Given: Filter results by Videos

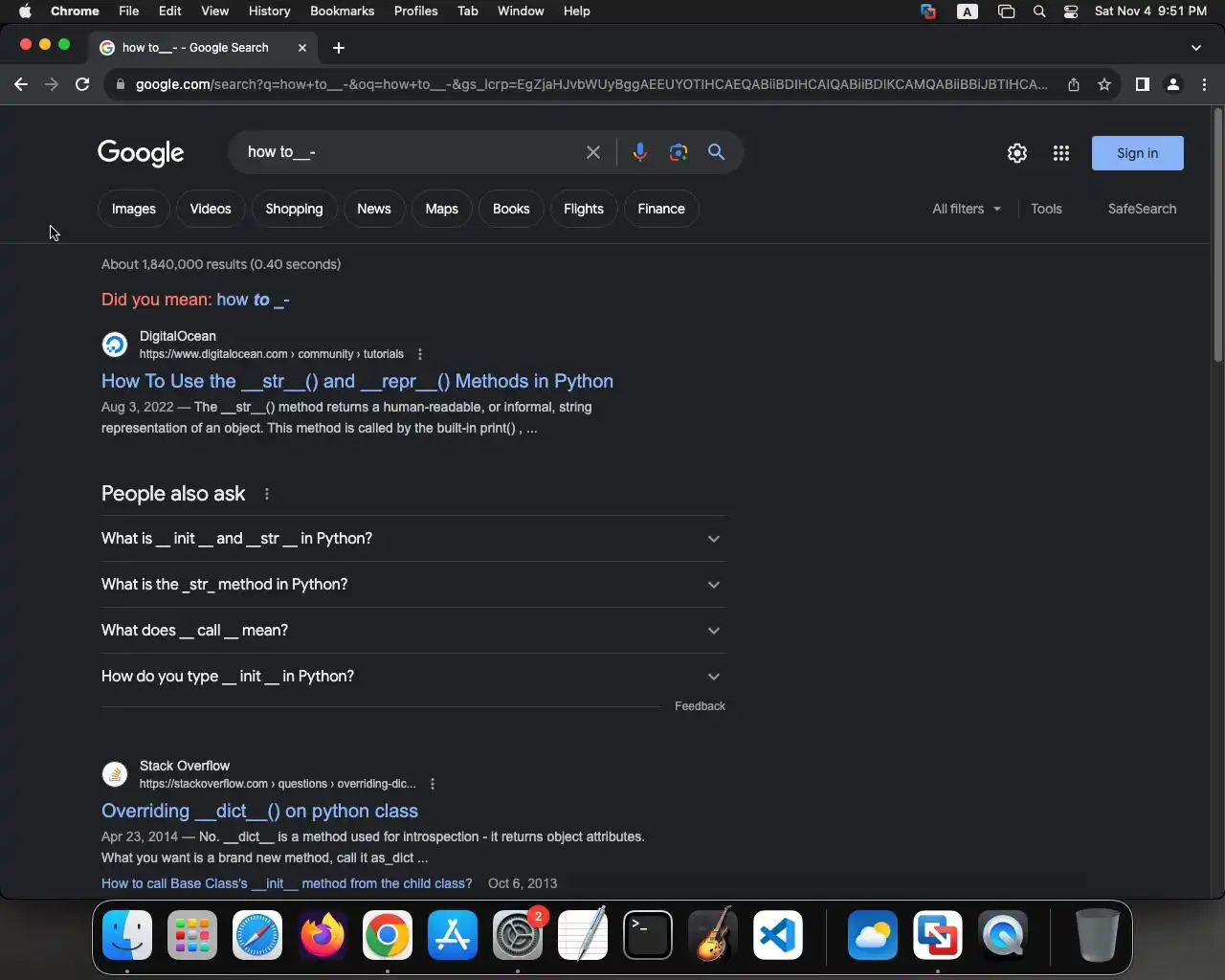Looking at the screenshot, I should pos(211,209).
